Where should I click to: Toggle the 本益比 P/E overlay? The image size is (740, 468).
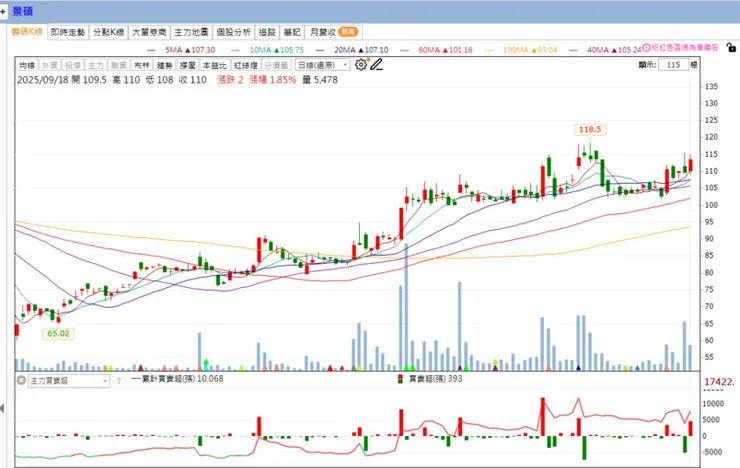(x=215, y=65)
